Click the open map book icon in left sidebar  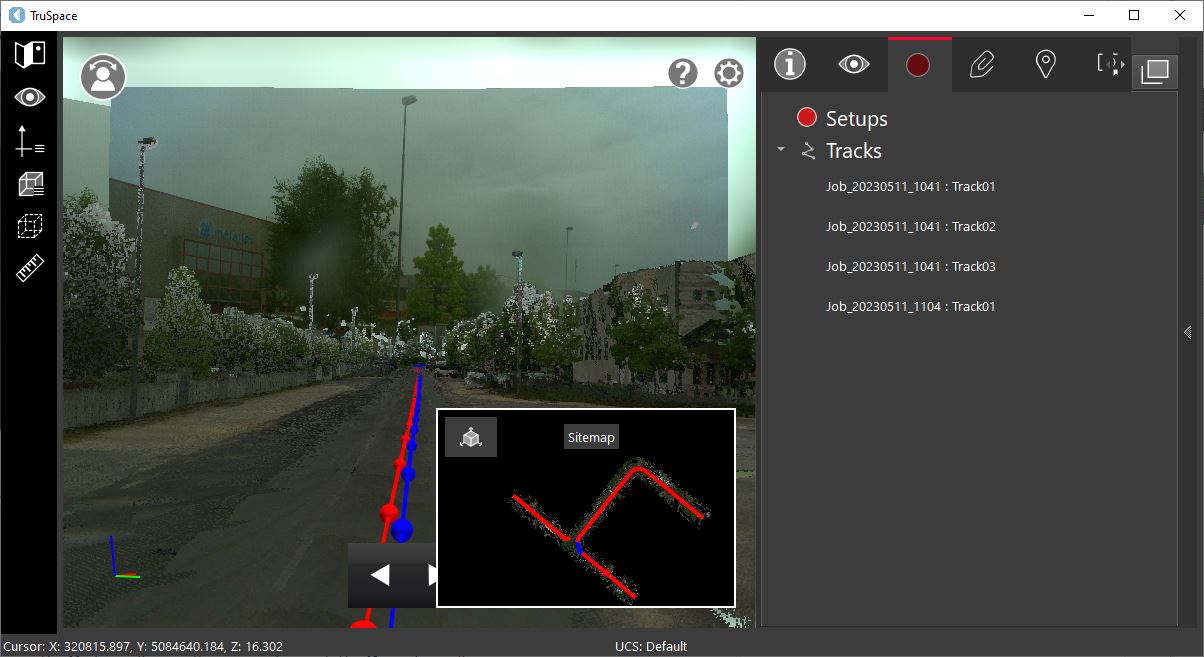(30, 54)
